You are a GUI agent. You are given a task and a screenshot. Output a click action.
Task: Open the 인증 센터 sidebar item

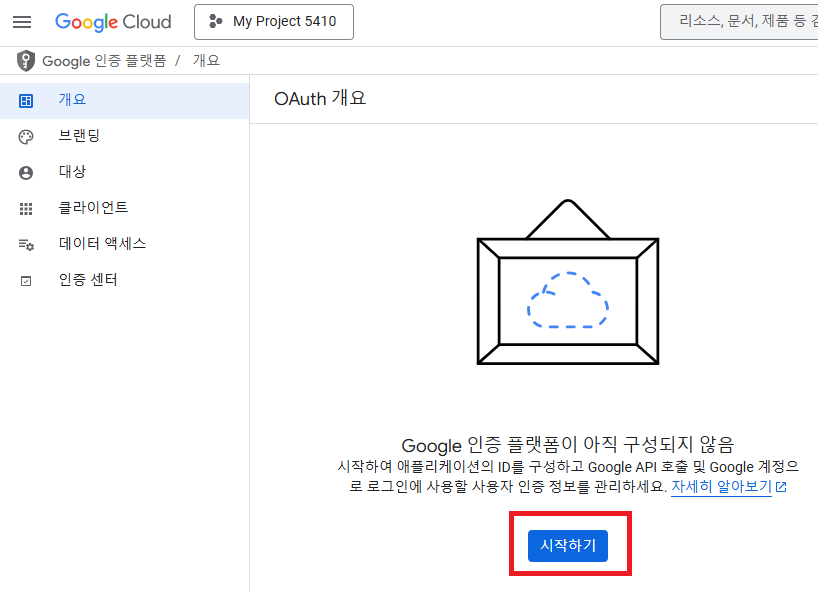[x=124, y=280]
